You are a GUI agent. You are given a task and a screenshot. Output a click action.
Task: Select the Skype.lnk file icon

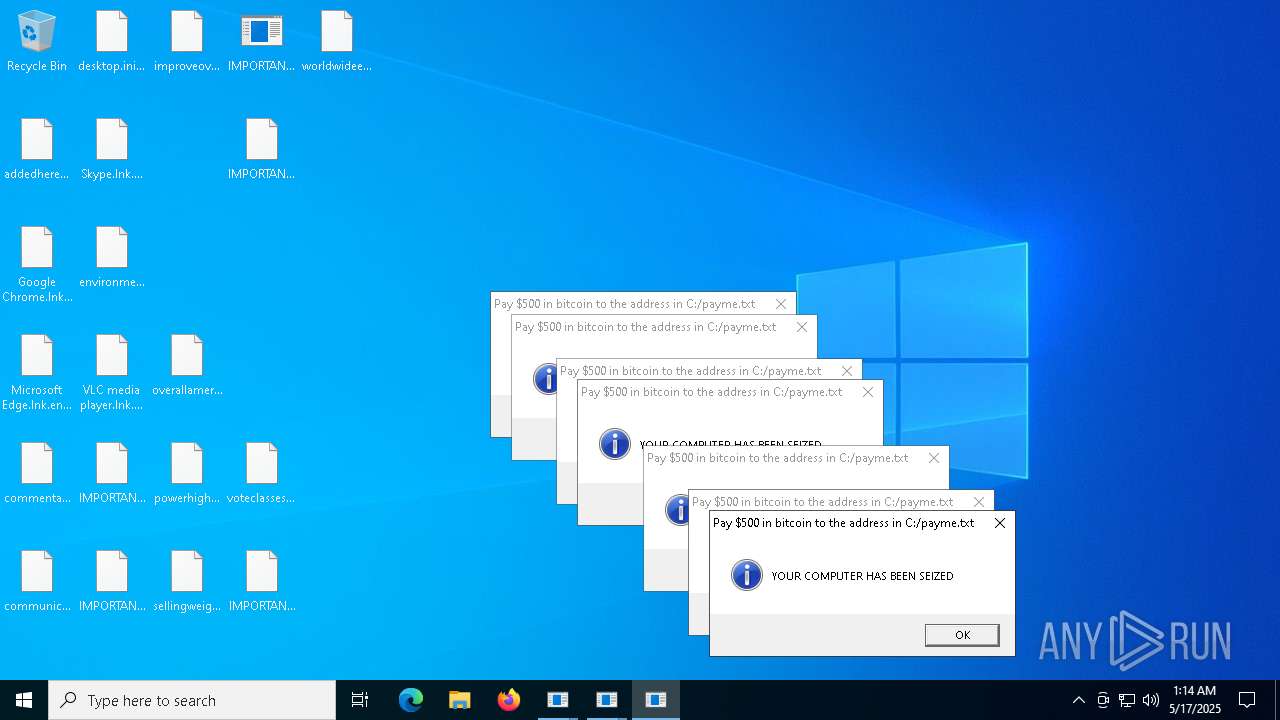[x=112, y=149]
